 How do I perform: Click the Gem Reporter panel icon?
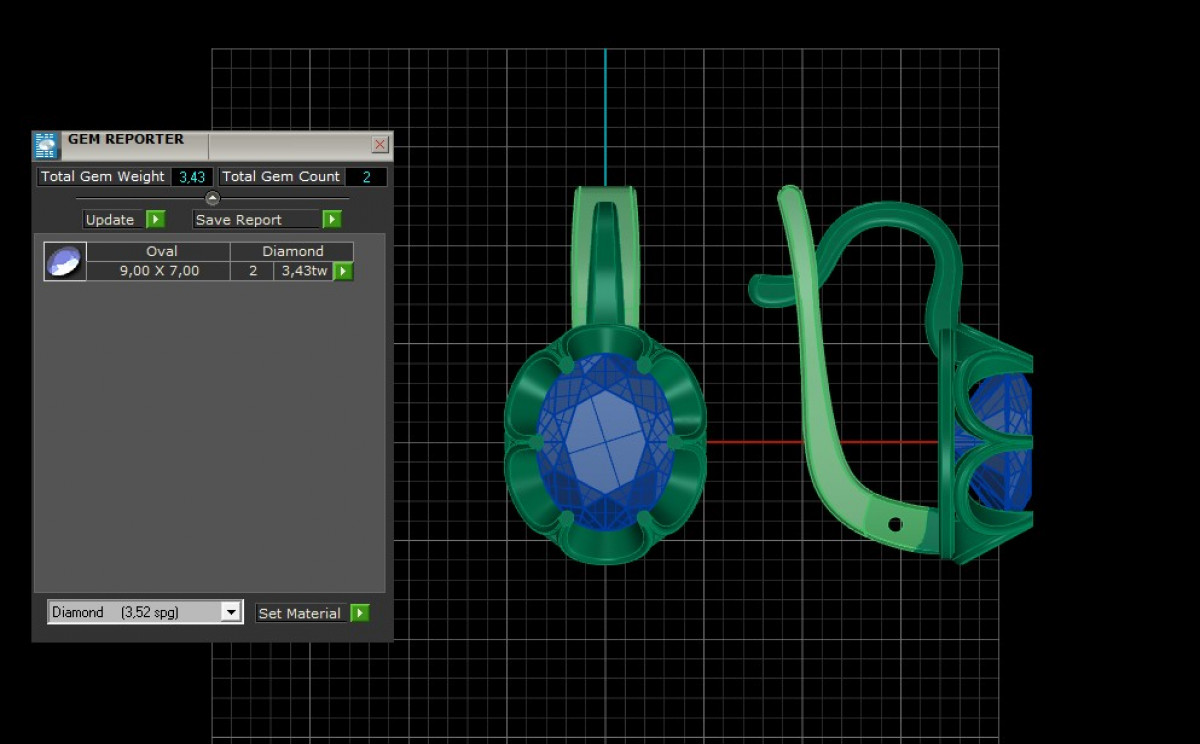click(46, 146)
